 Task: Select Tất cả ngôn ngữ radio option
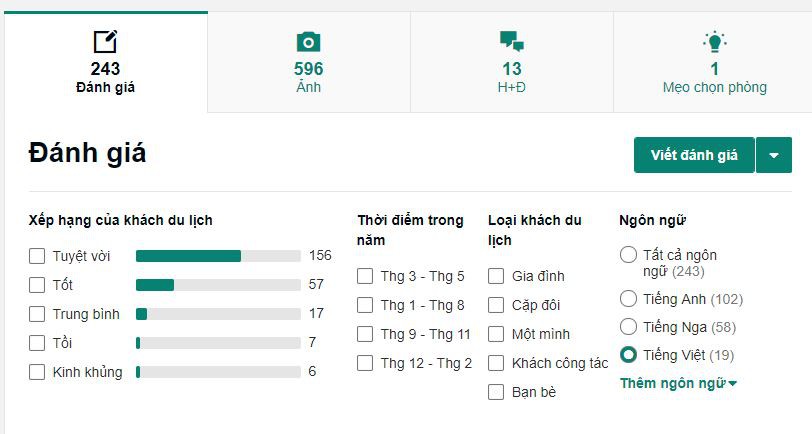628,255
